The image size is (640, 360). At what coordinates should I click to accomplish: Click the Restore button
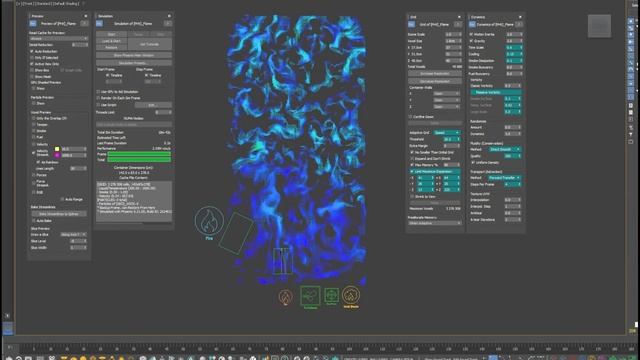click(111, 47)
